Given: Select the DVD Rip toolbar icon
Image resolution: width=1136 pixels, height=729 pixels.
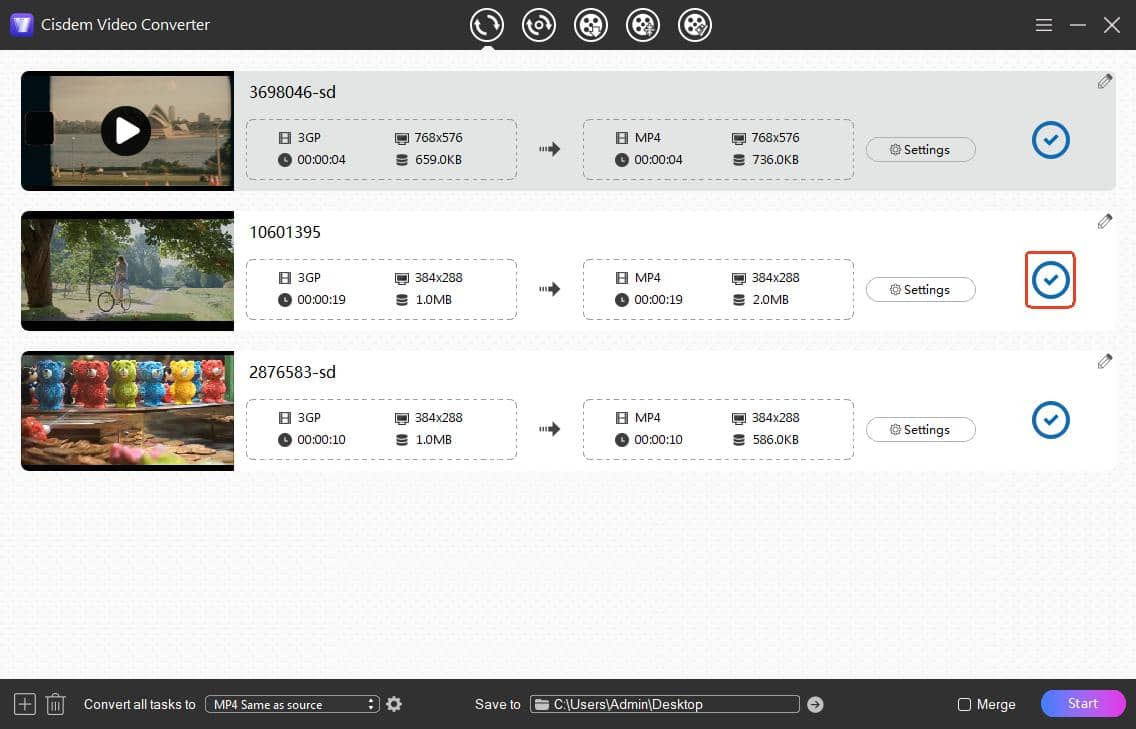Looking at the screenshot, I should coord(539,25).
